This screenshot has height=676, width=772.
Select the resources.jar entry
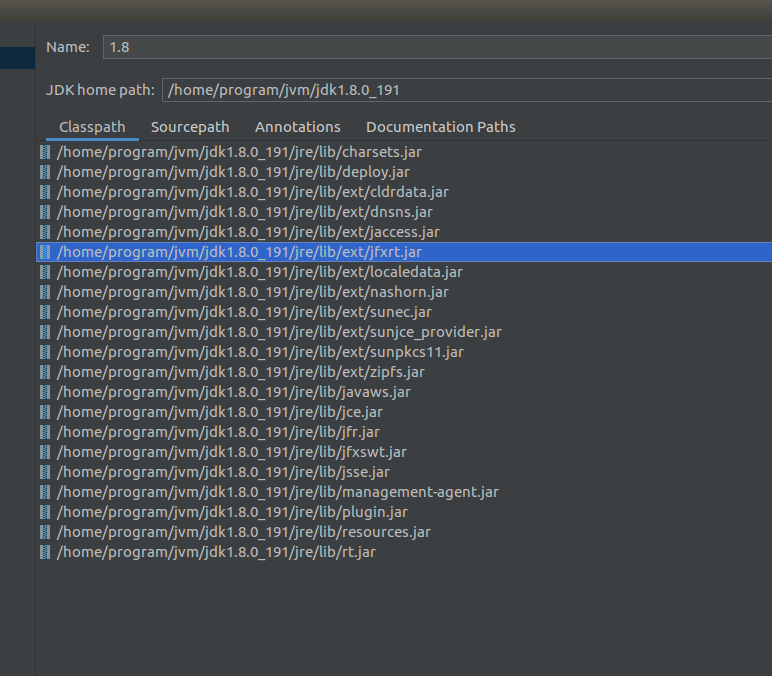(404, 532)
